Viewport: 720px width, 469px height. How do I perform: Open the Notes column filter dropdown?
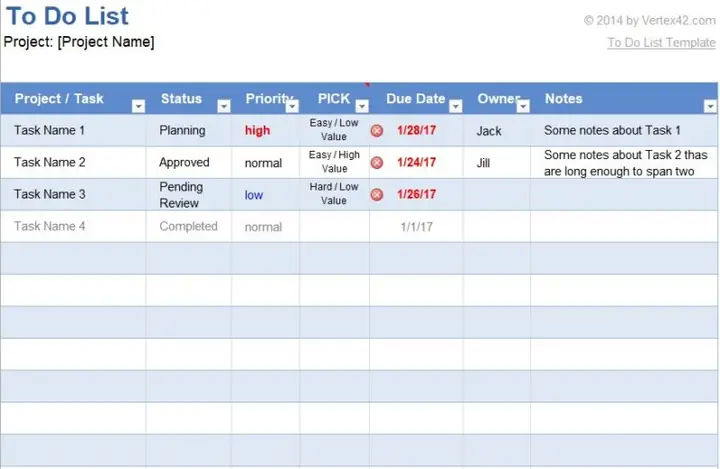pos(710,106)
